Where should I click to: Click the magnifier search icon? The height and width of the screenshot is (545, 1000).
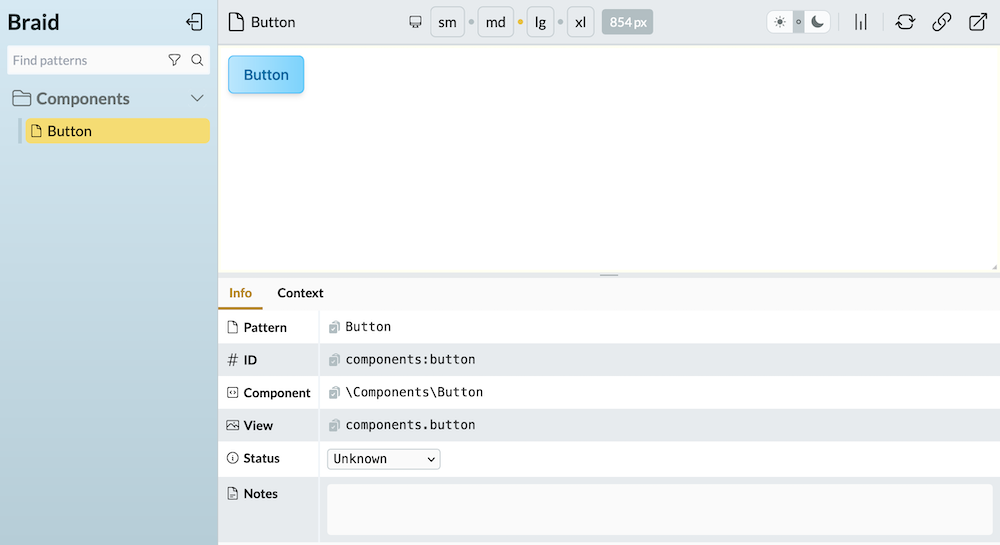point(197,60)
